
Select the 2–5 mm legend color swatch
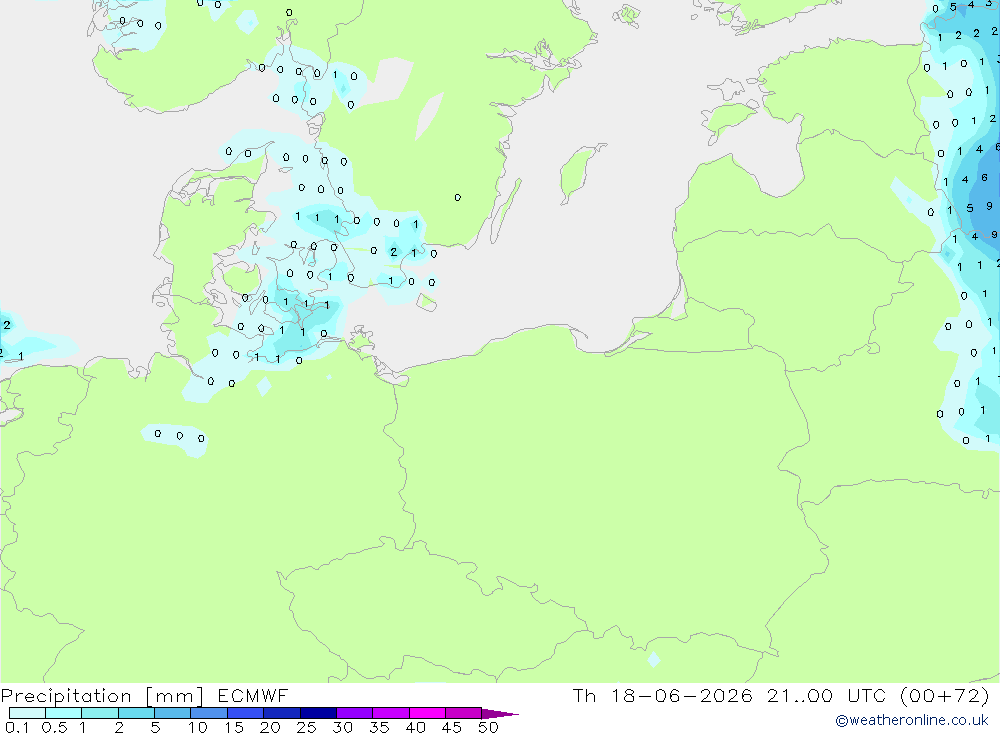click(x=136, y=713)
